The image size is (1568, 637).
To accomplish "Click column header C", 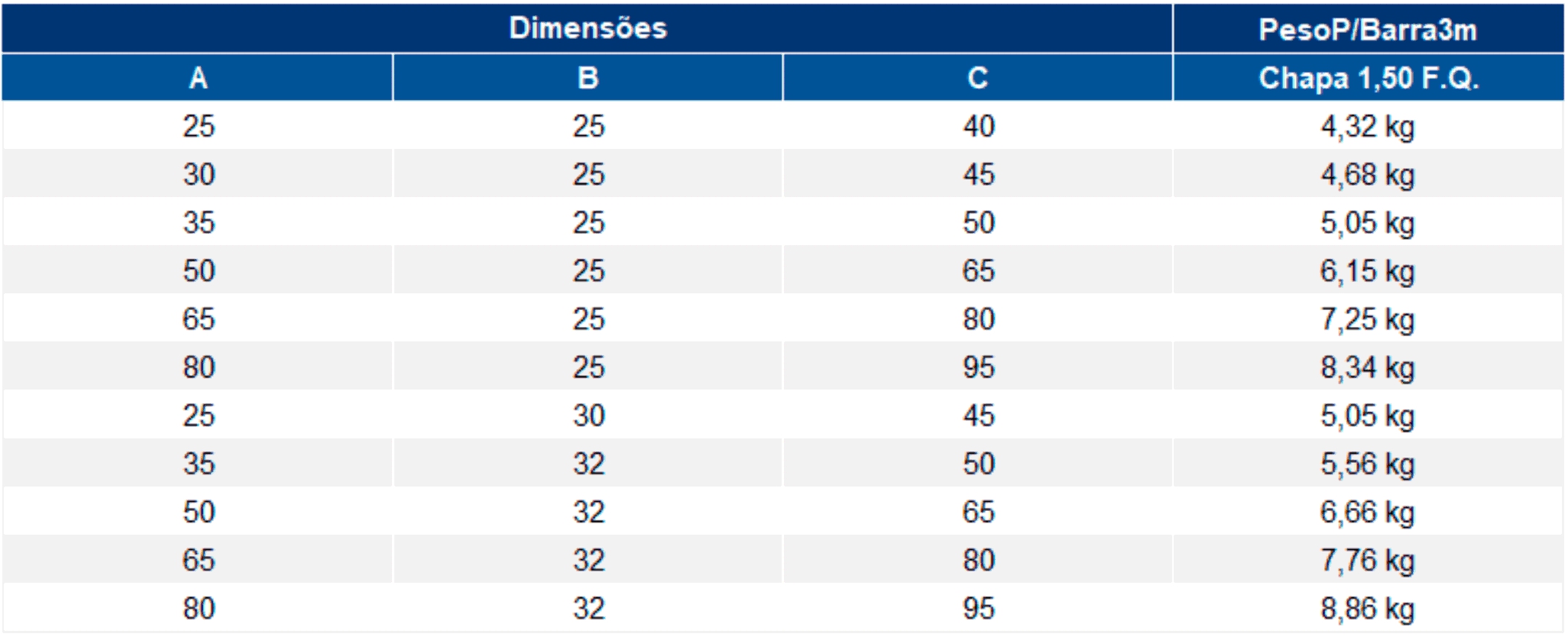I will coord(977,77).
